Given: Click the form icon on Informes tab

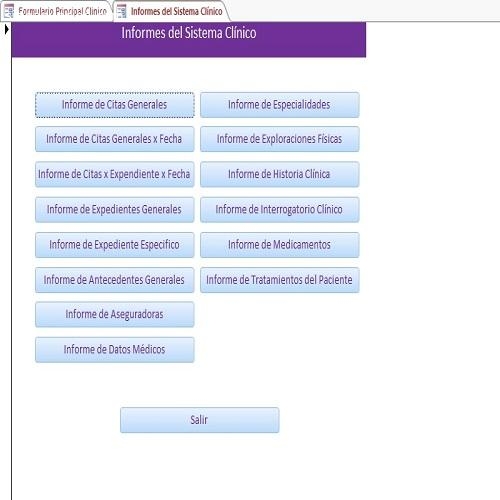Looking at the screenshot, I should pyautogui.click(x=122, y=11).
